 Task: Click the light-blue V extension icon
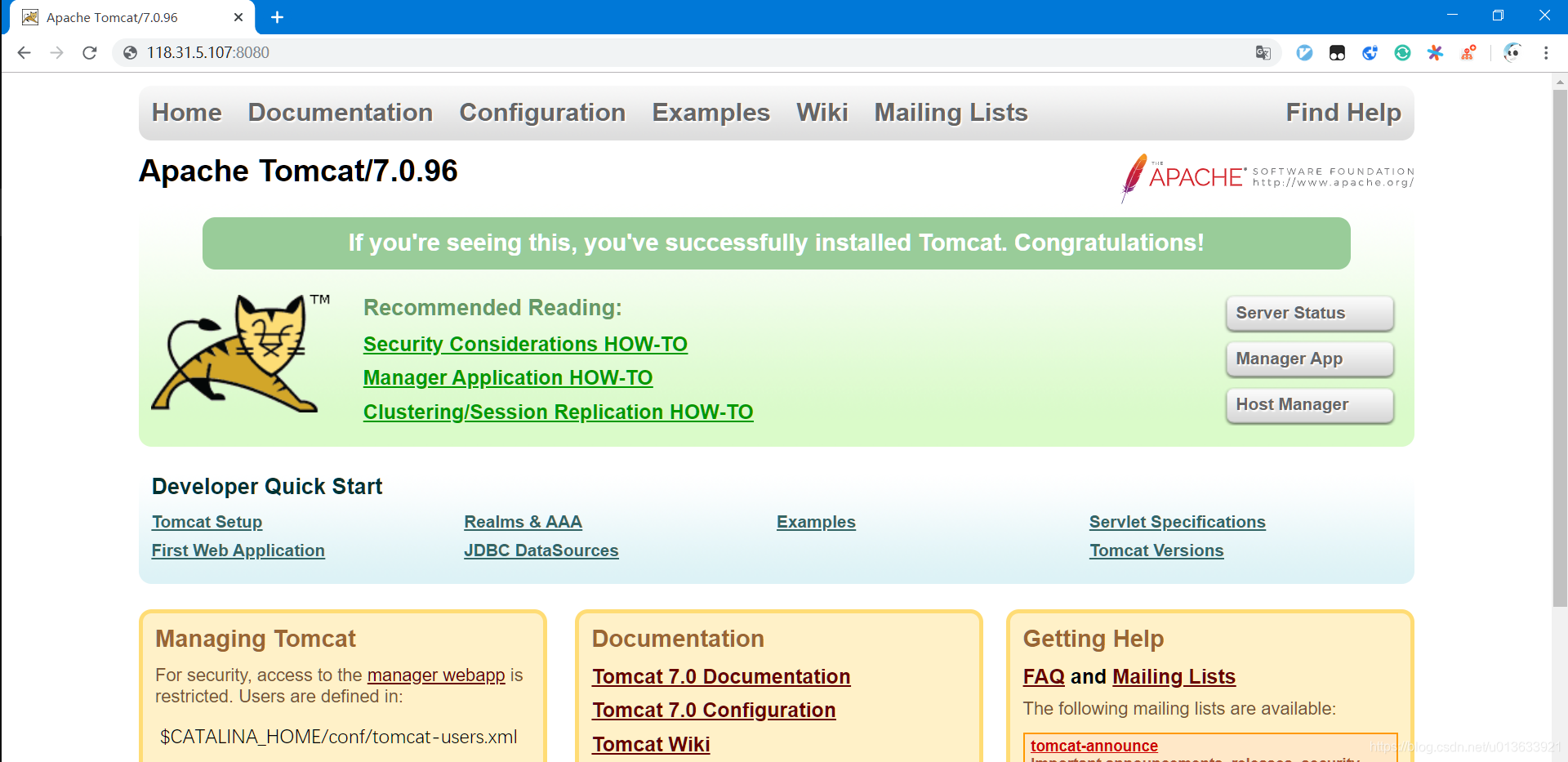[x=1304, y=53]
